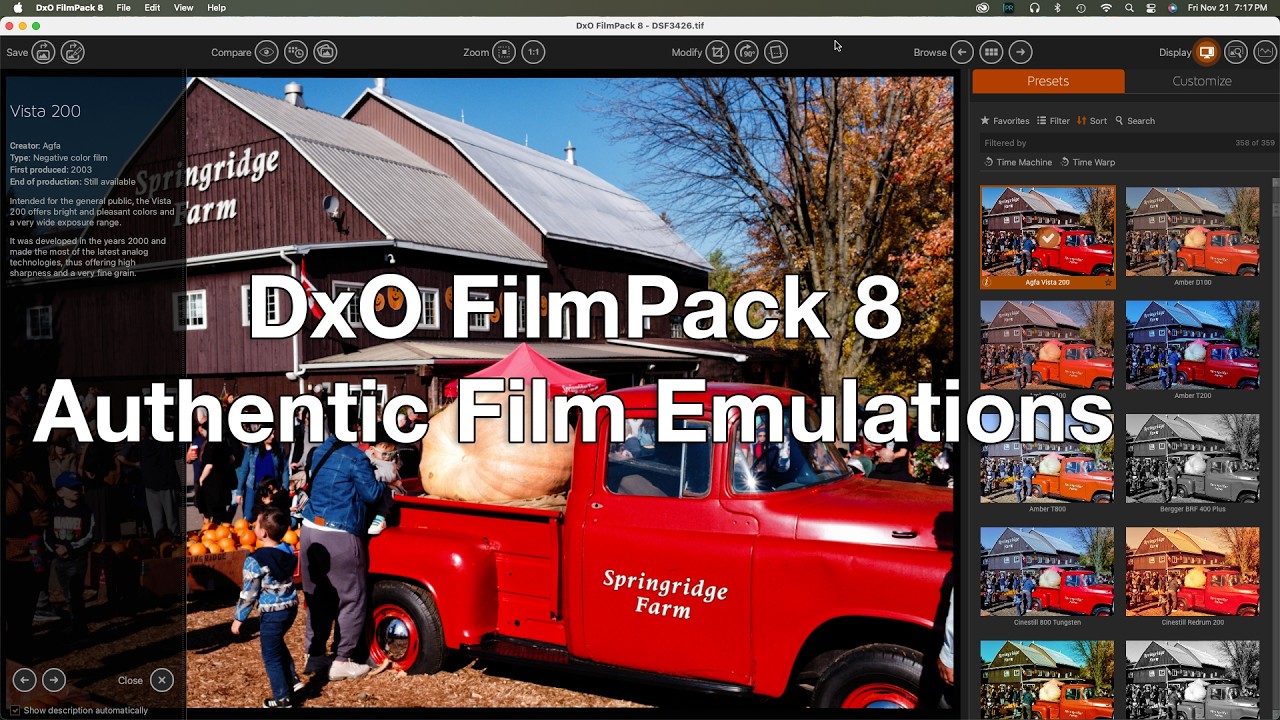Open Time Machine
The height and width of the screenshot is (720, 1280).
1018,162
